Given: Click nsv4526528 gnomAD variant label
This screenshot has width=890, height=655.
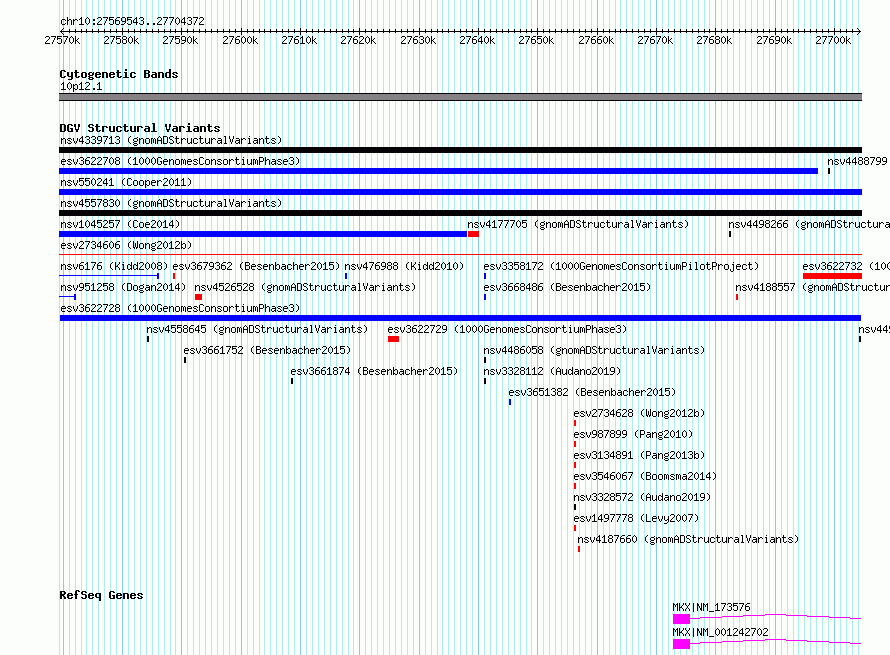Looking at the screenshot, I should (x=305, y=287).
